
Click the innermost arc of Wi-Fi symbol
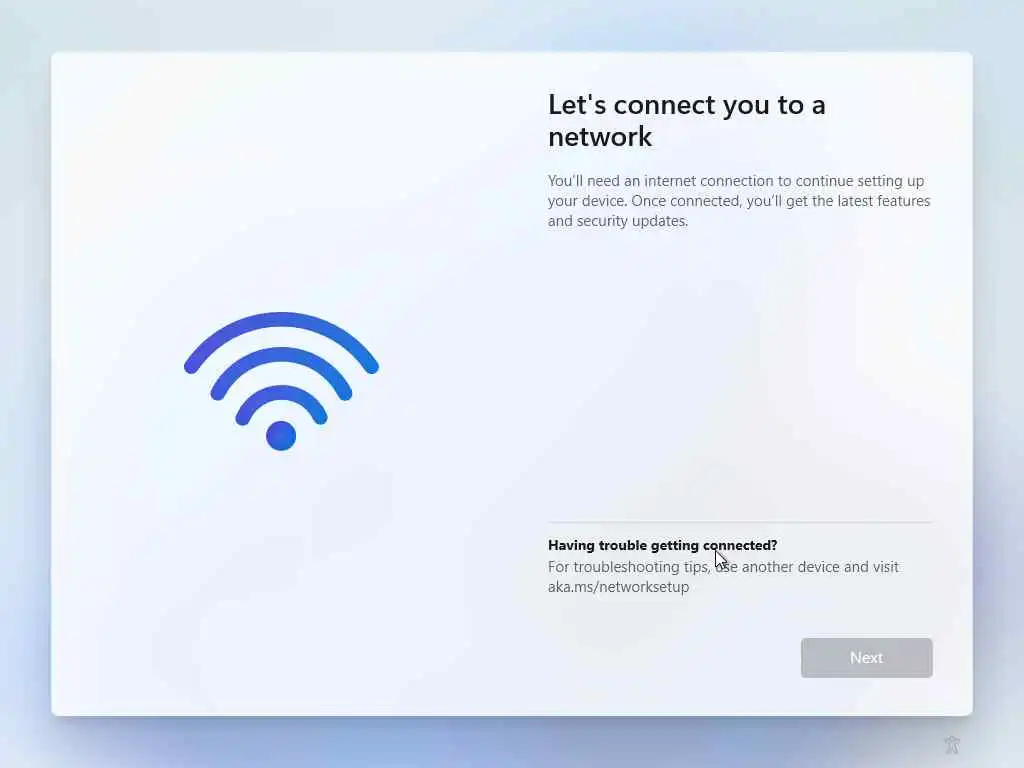point(281,393)
